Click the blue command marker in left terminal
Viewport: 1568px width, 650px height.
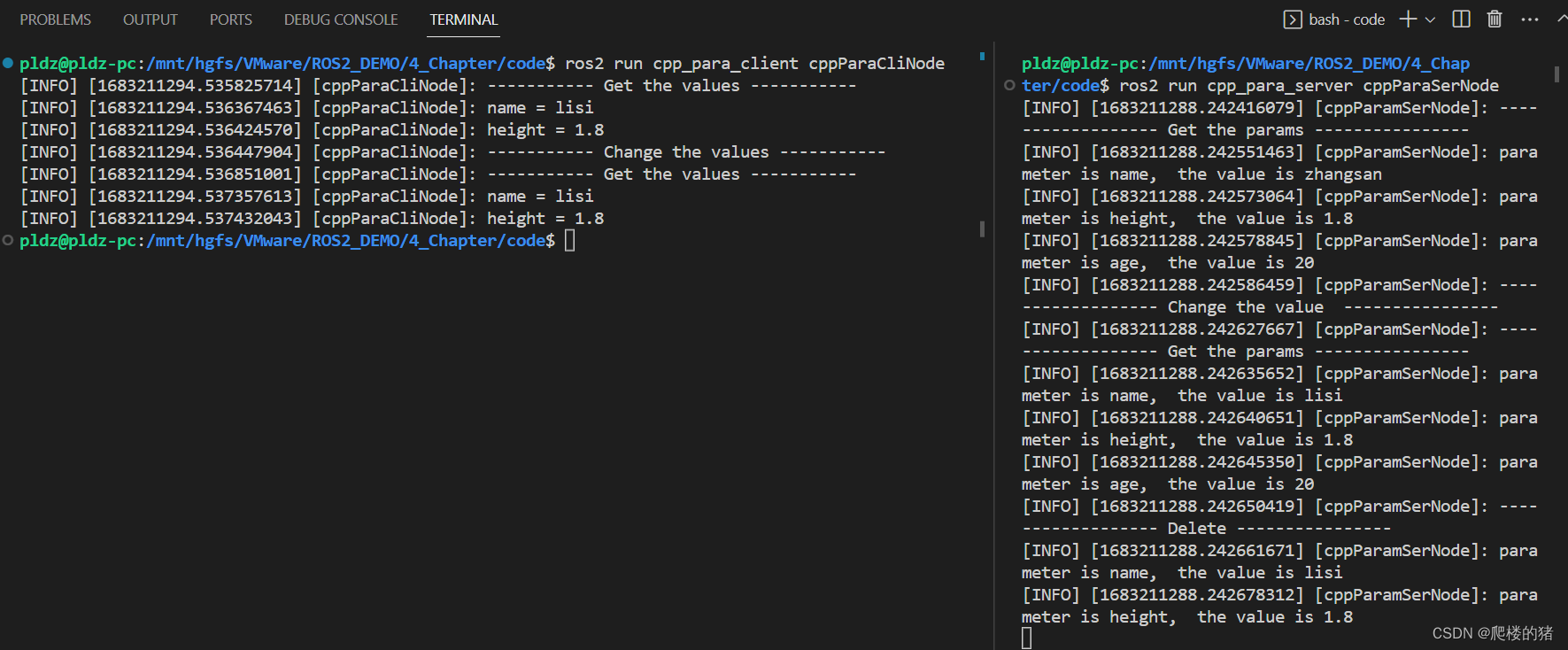tap(8, 63)
